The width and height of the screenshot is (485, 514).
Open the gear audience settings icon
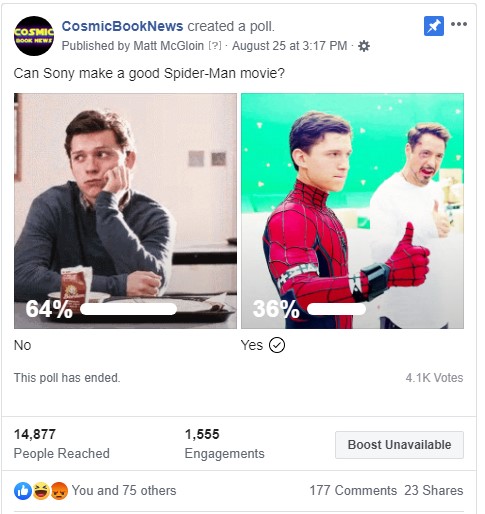click(364, 46)
